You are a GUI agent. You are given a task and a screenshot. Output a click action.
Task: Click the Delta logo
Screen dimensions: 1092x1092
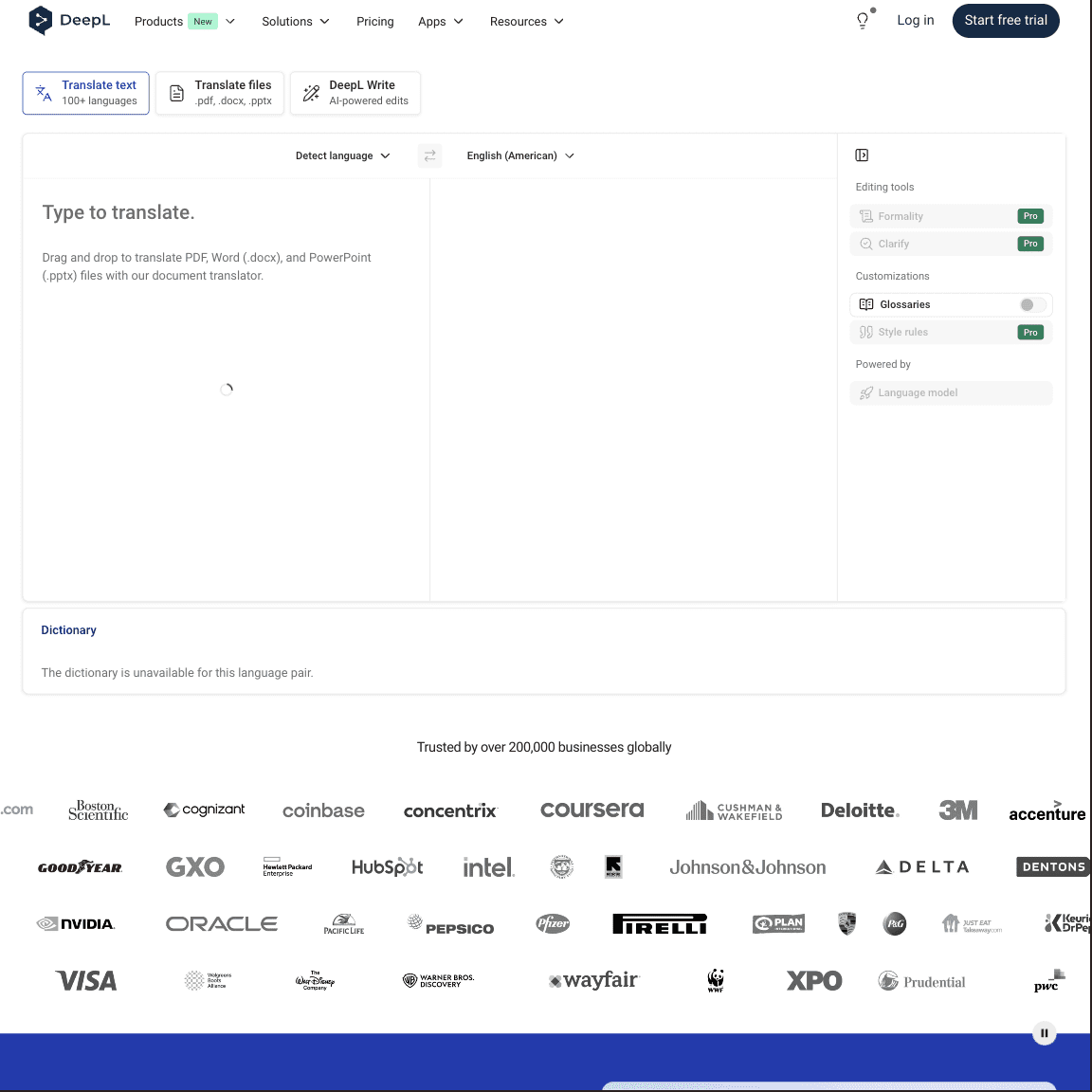(x=922, y=867)
